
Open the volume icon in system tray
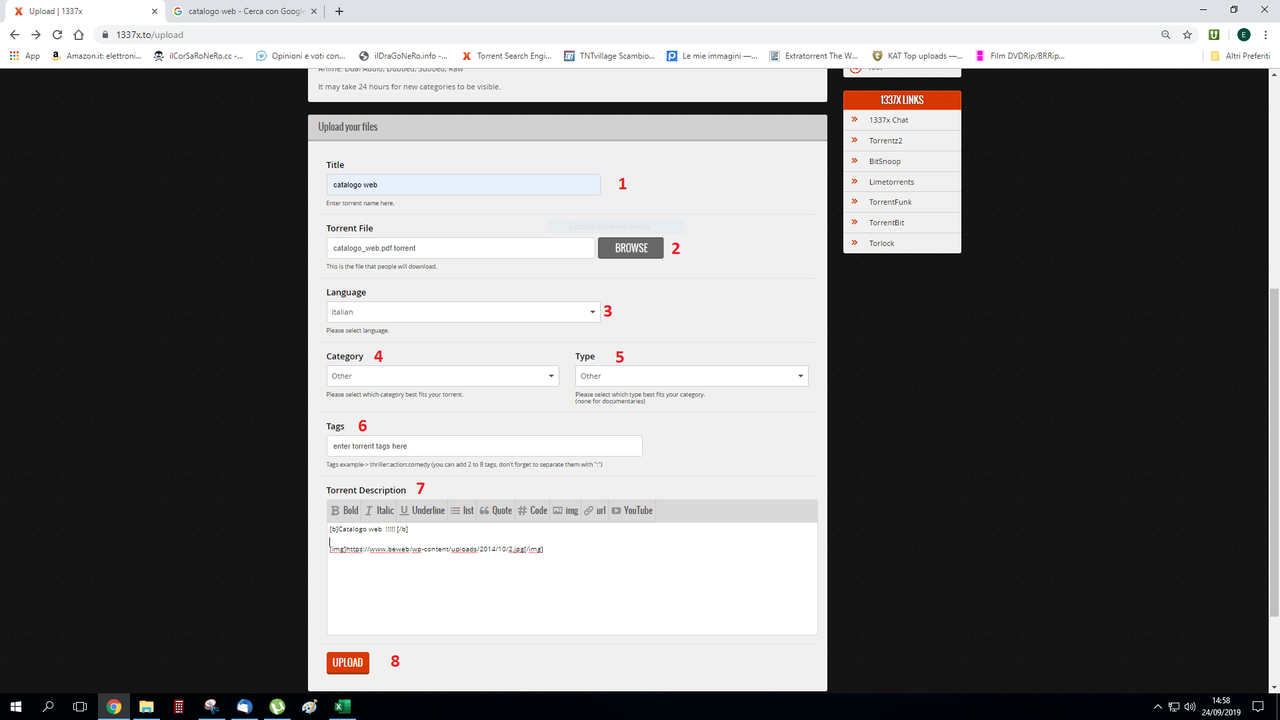tap(1190, 706)
